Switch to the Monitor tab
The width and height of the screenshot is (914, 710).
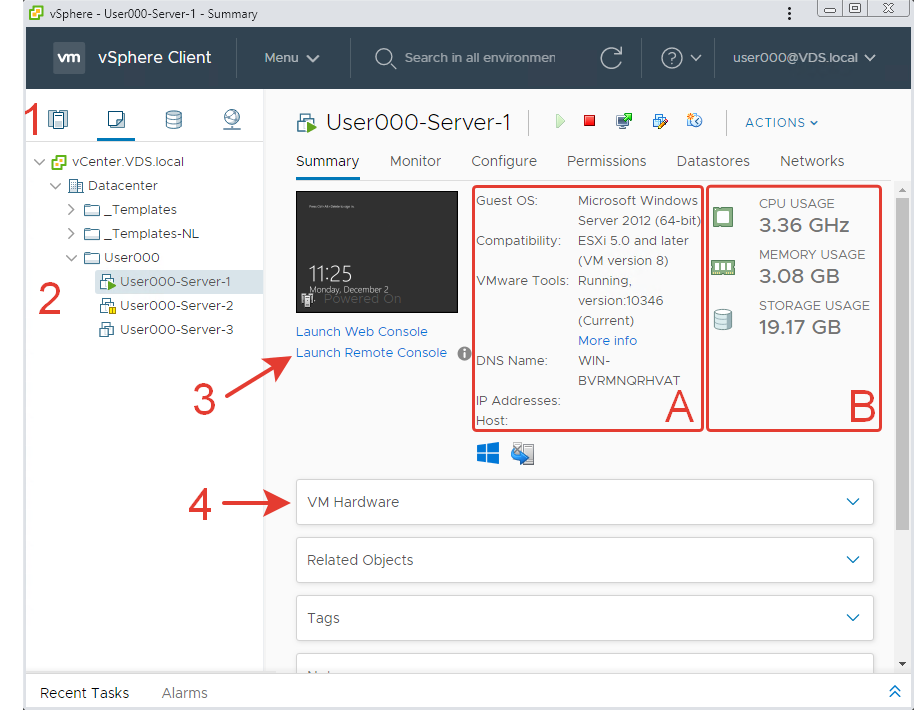pyautogui.click(x=416, y=161)
